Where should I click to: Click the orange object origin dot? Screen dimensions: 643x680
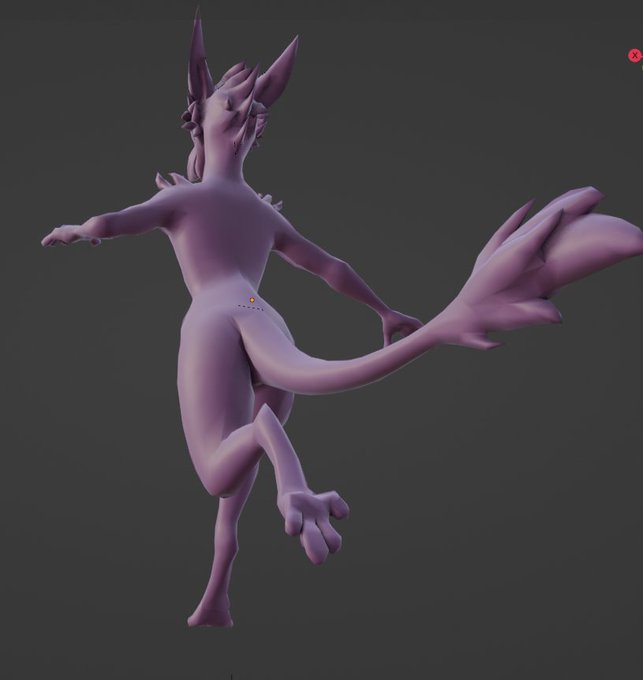(x=252, y=300)
